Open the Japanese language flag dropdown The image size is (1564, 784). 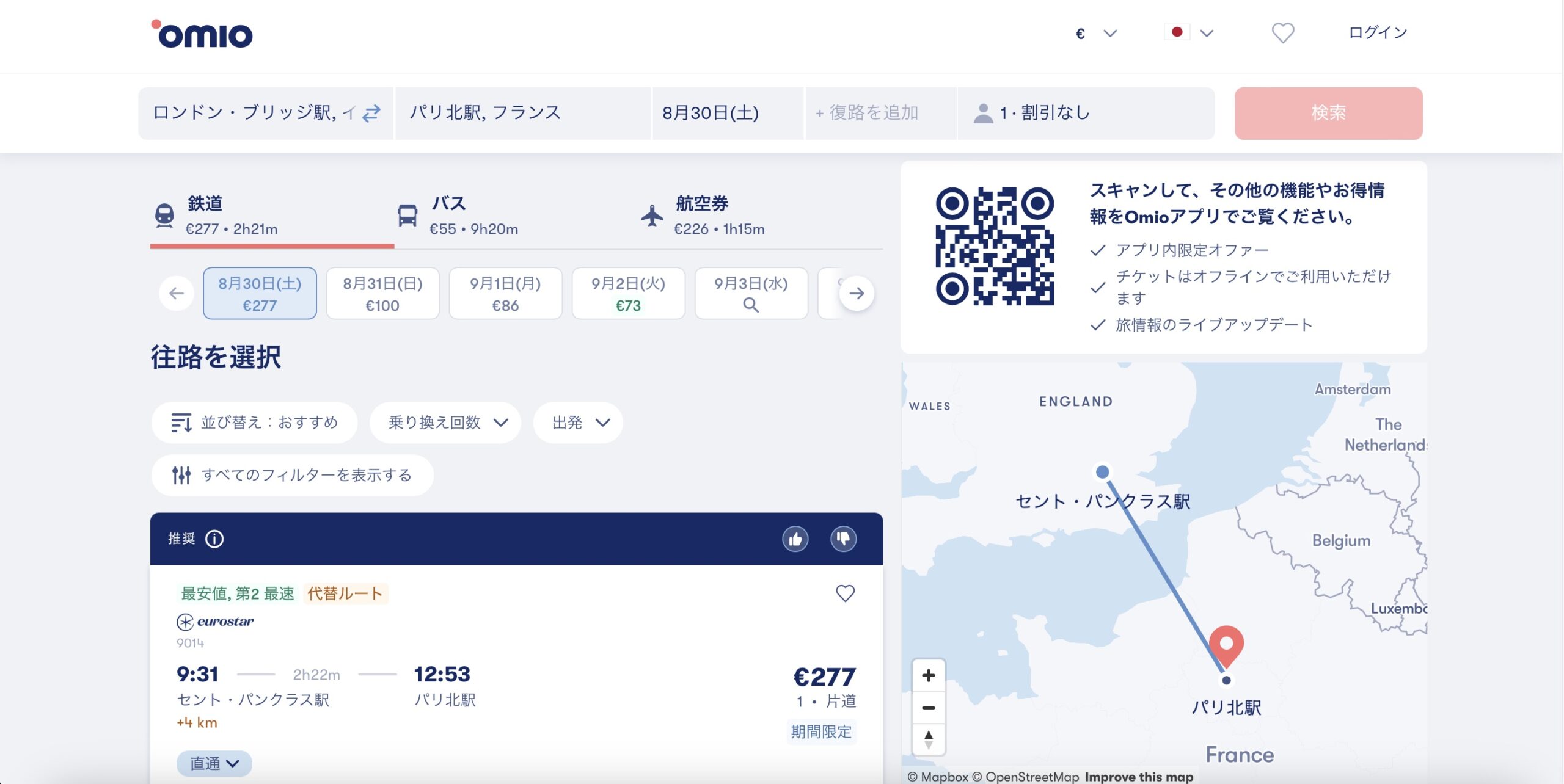1189,33
